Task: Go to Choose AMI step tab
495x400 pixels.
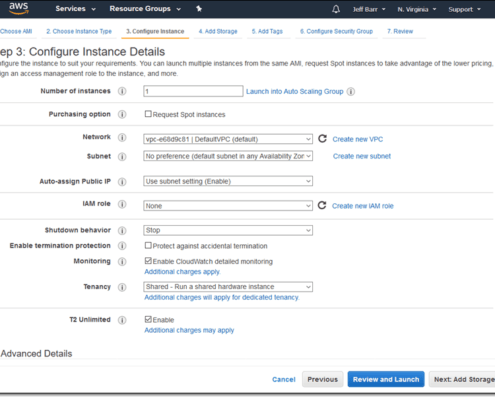Action: coord(16,31)
